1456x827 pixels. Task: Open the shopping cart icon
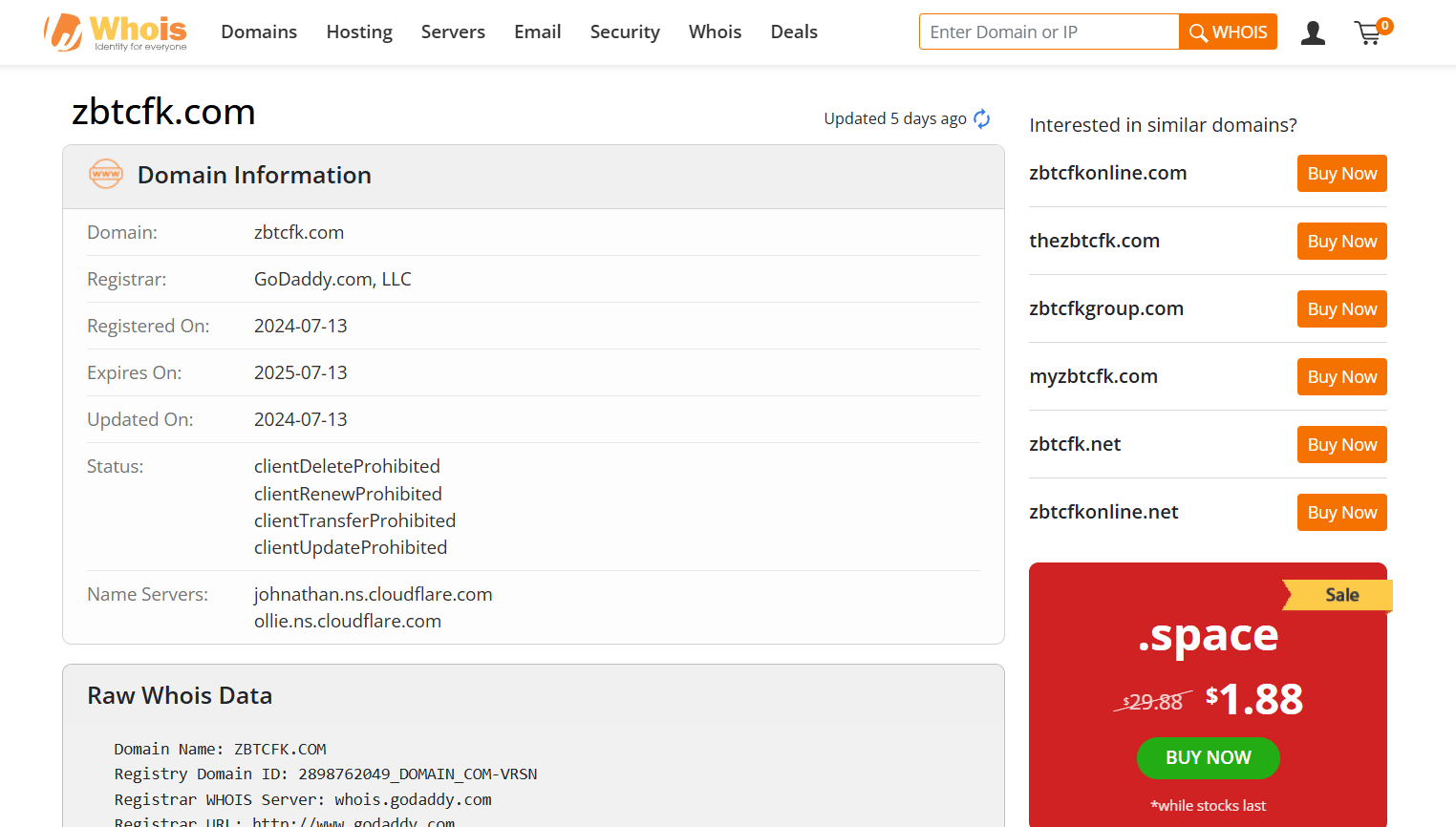(1373, 32)
